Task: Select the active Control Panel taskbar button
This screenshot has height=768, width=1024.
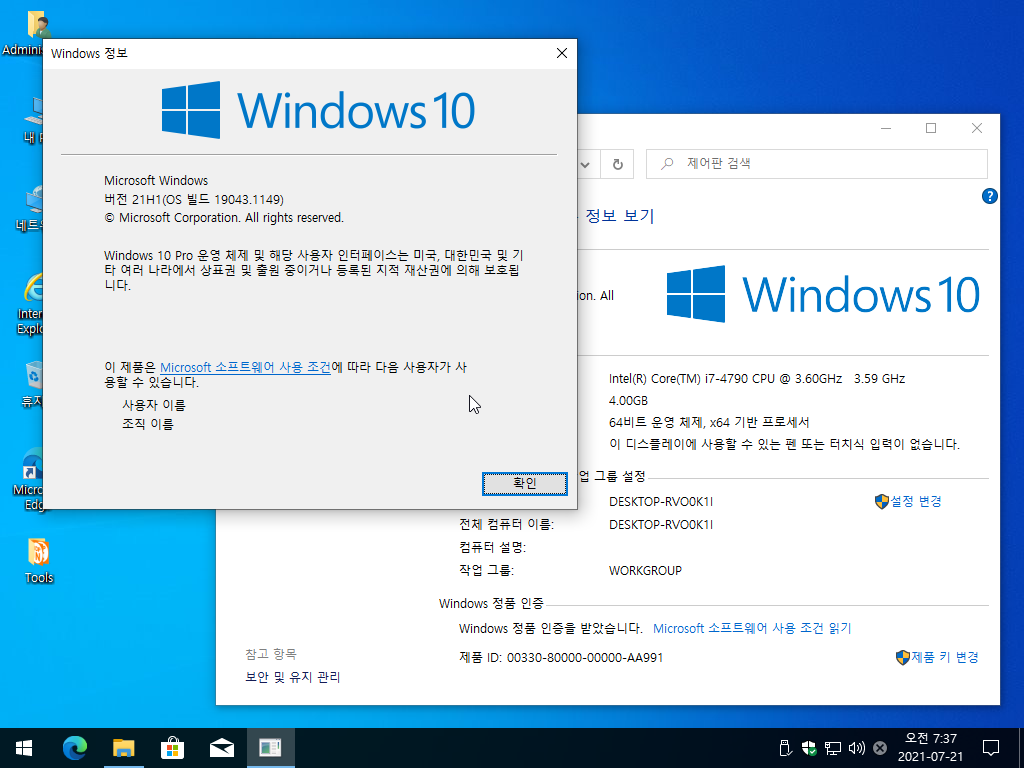Action: tap(270, 748)
